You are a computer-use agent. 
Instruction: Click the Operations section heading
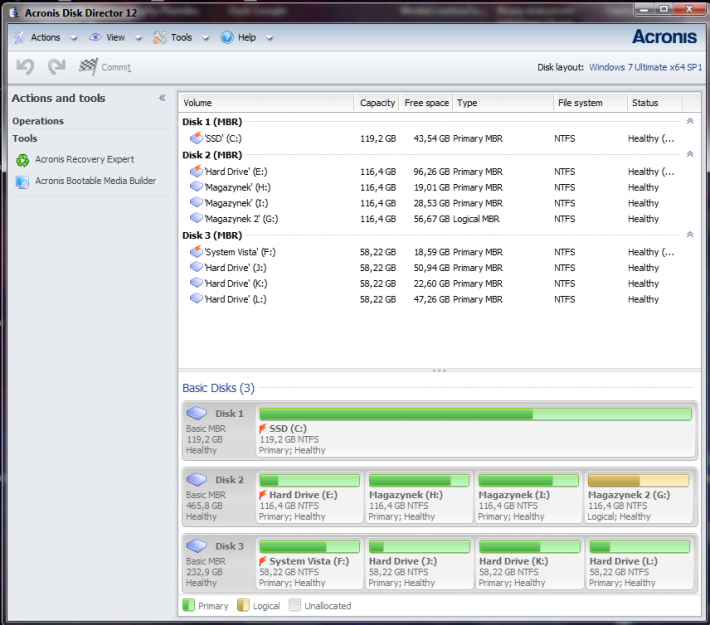click(x=38, y=121)
